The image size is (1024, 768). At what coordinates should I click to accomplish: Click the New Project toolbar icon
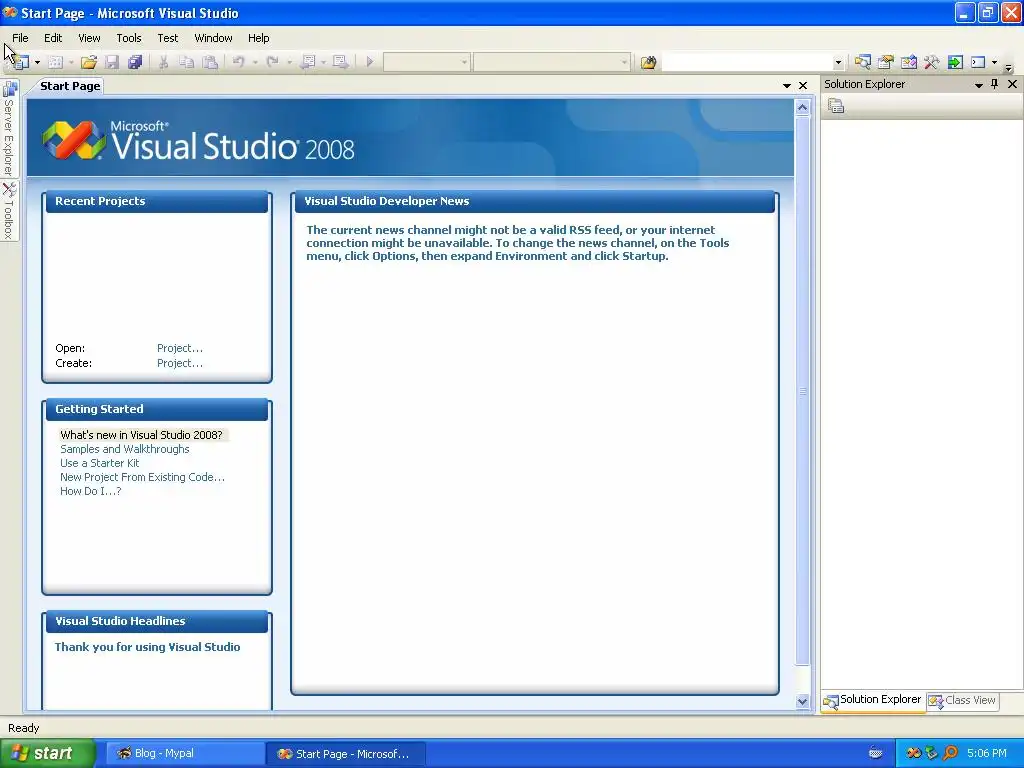point(20,62)
